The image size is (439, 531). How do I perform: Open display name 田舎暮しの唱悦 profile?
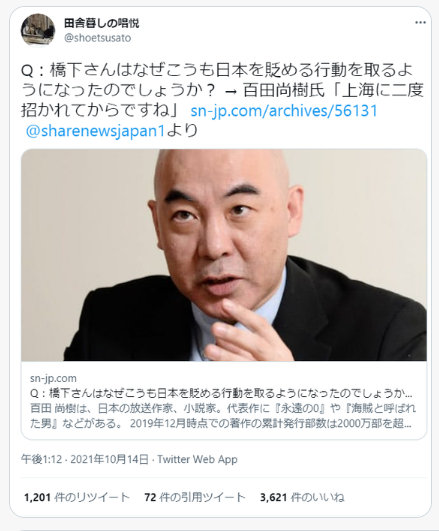pyautogui.click(x=102, y=23)
